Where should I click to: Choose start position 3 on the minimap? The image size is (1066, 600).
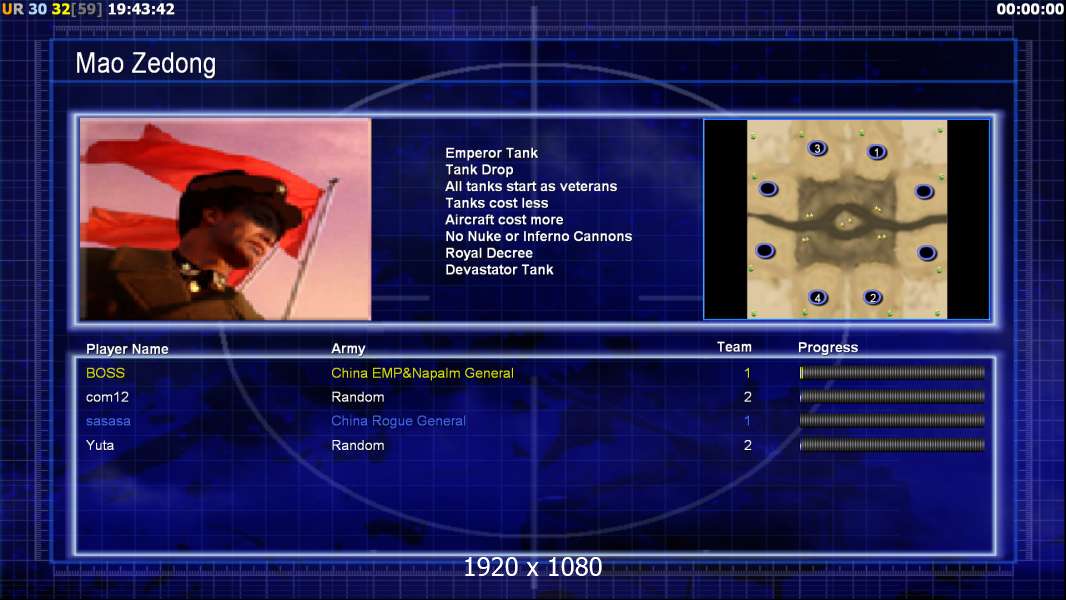pyautogui.click(x=817, y=148)
